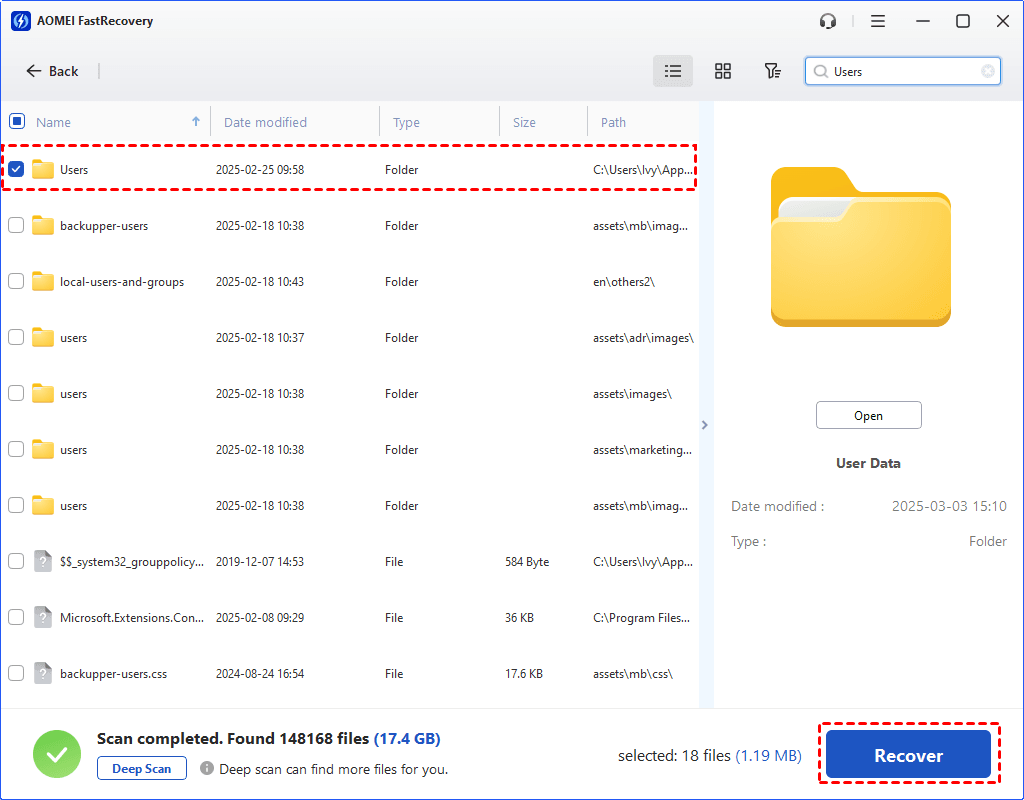Click the file icon for backupper-users.css

click(x=42, y=673)
